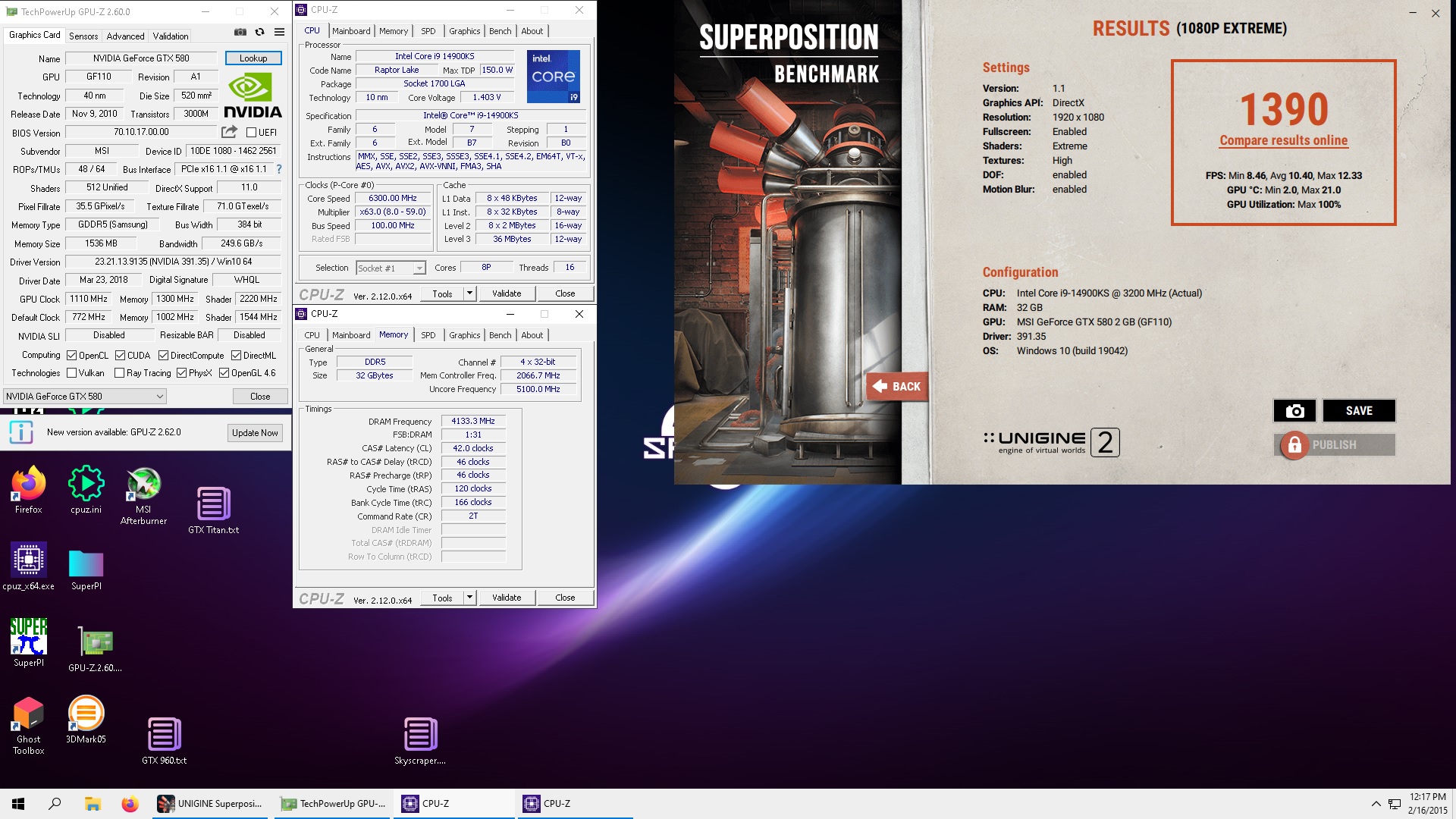Open GPU-Z hamburger menu
The width and height of the screenshot is (1456, 819).
click(280, 33)
